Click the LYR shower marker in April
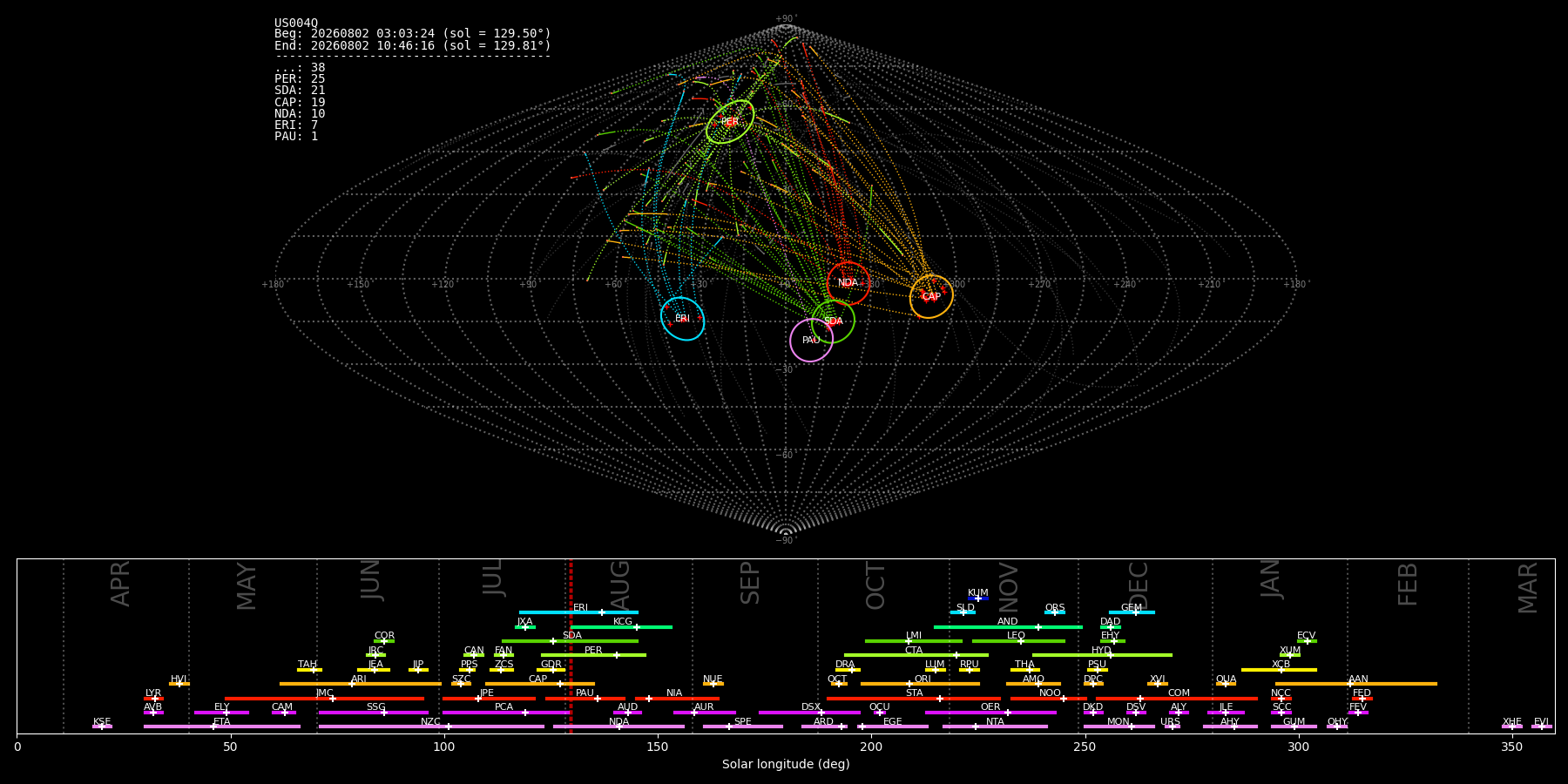This screenshot has width=1568, height=784. (153, 699)
